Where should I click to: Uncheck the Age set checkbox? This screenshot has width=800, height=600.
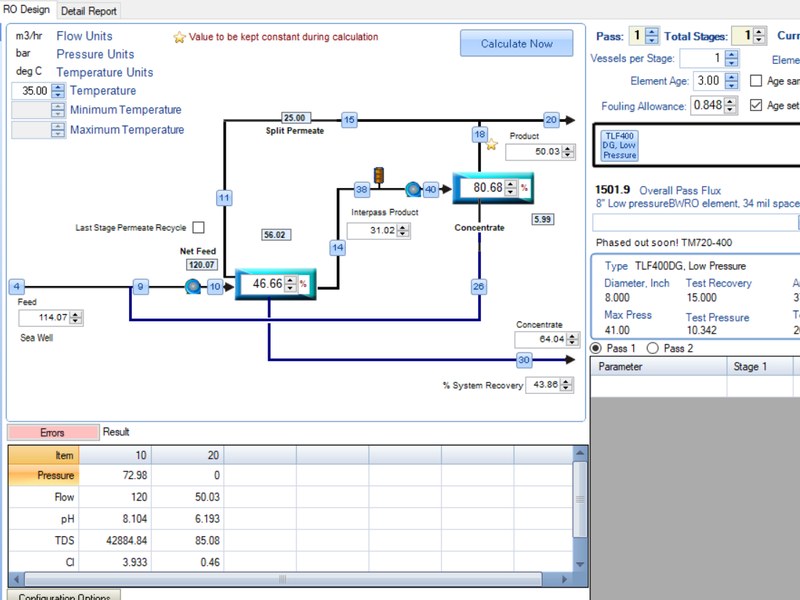point(756,105)
